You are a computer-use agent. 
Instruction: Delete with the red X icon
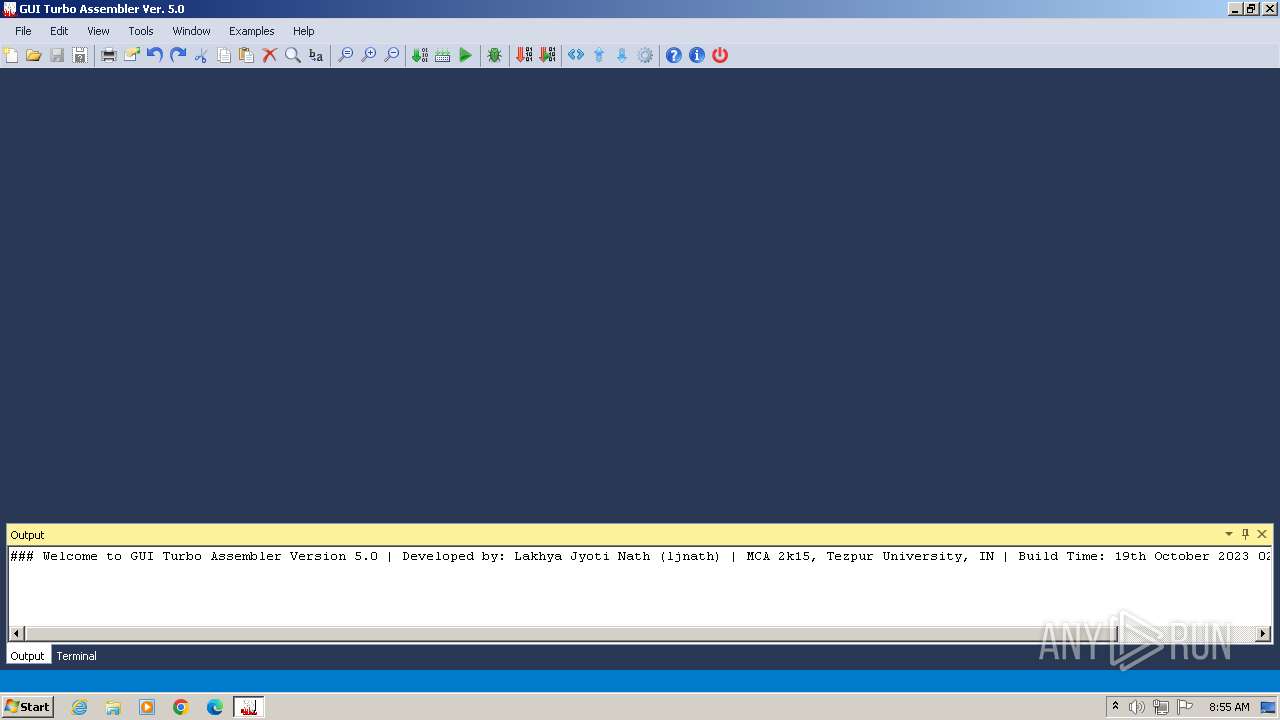coord(270,55)
